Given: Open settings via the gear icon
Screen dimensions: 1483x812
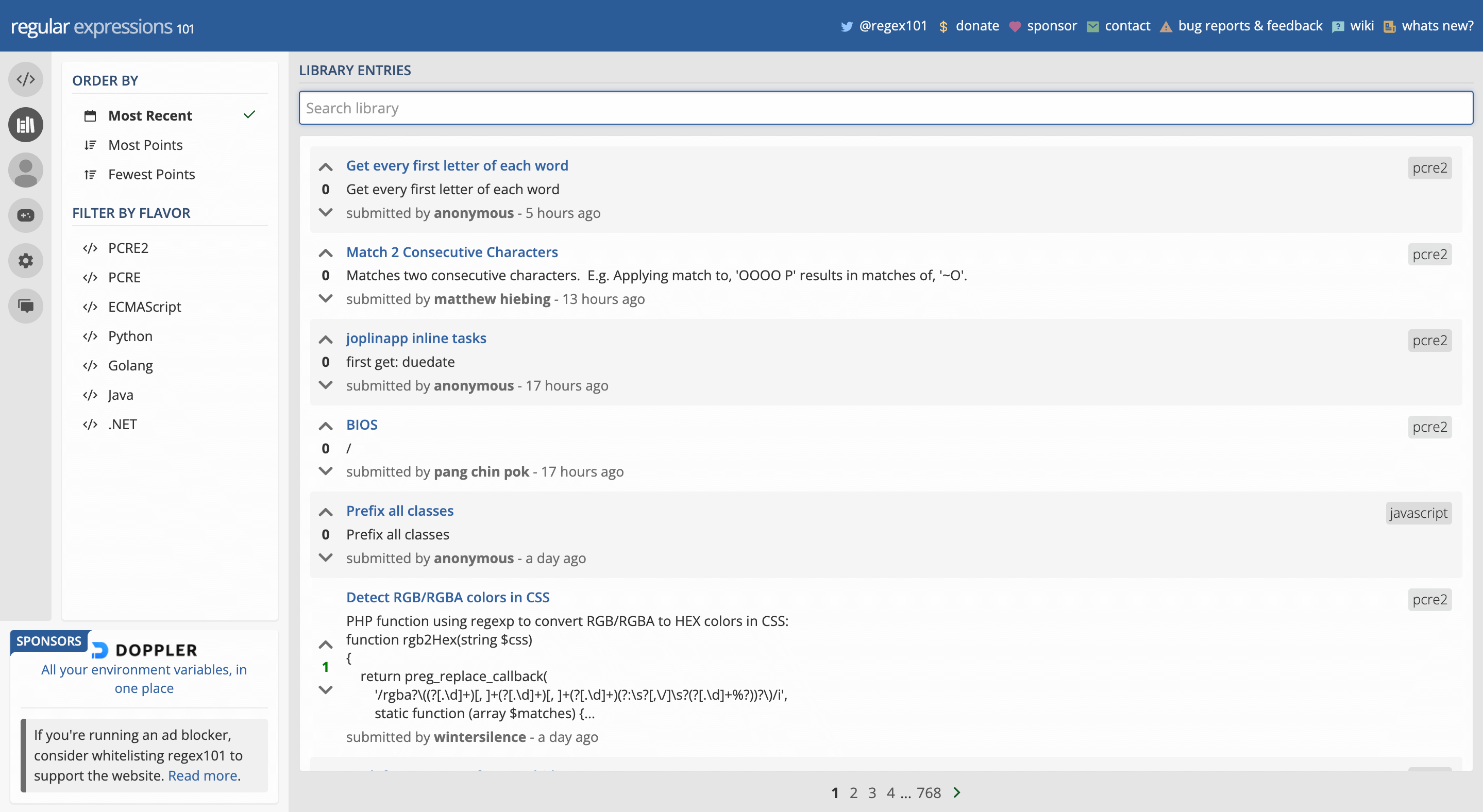Looking at the screenshot, I should pyautogui.click(x=25, y=261).
